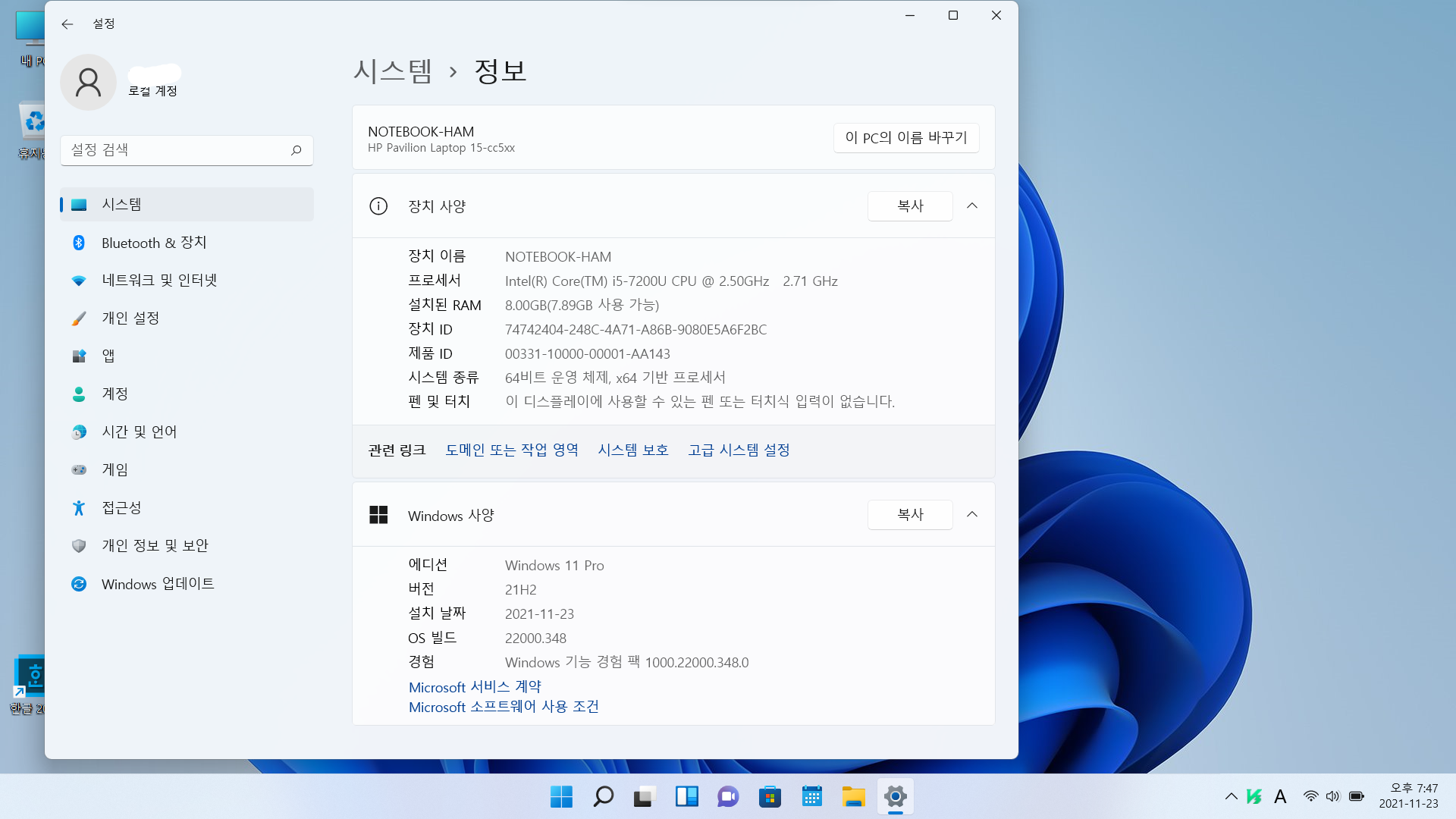The height and width of the screenshot is (819, 1456).
Task: Copy Windows specs with the Windows 사양 복사 button
Action: (910, 515)
